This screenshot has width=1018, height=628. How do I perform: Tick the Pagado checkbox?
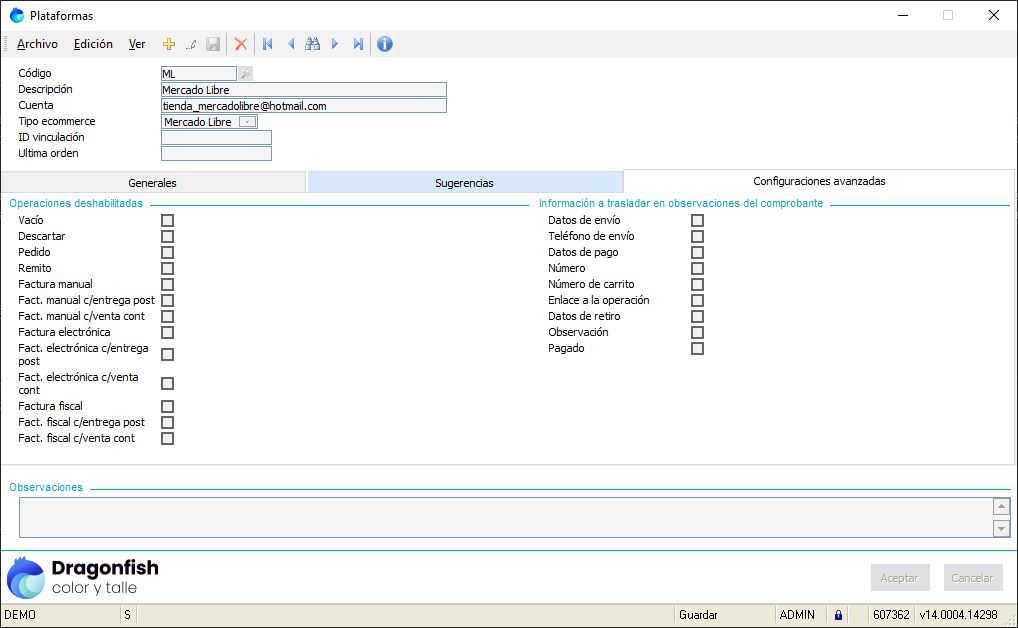pos(697,348)
